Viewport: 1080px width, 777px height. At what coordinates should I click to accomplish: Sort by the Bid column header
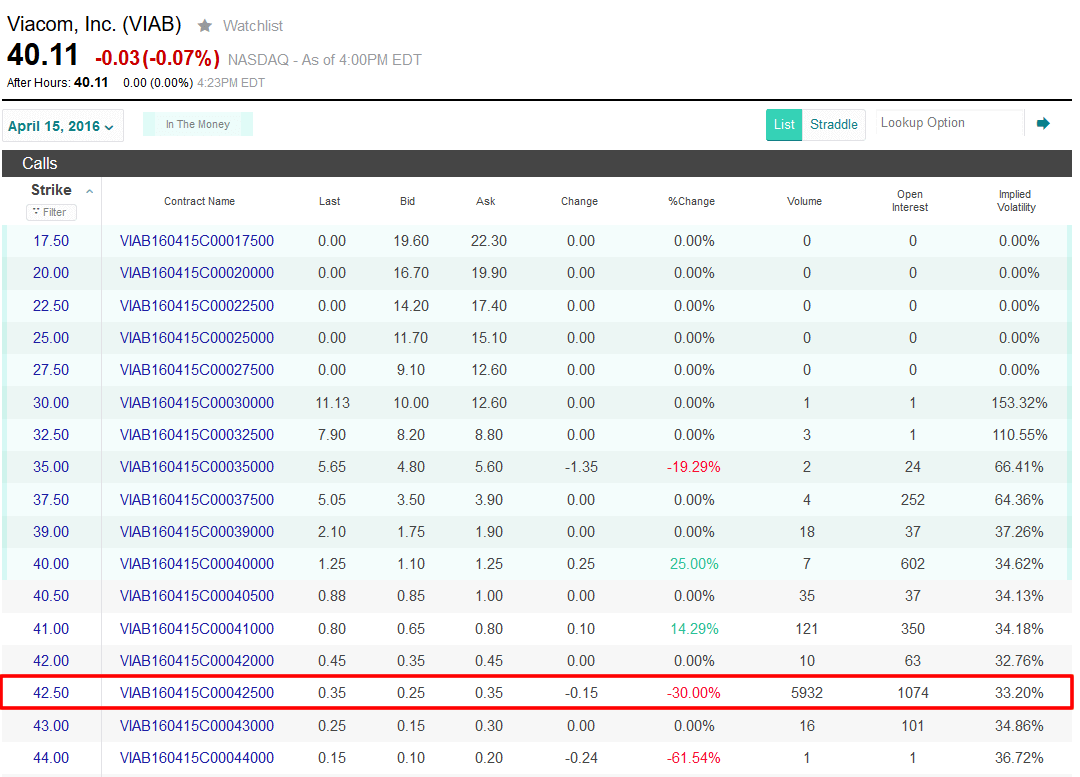tap(407, 201)
